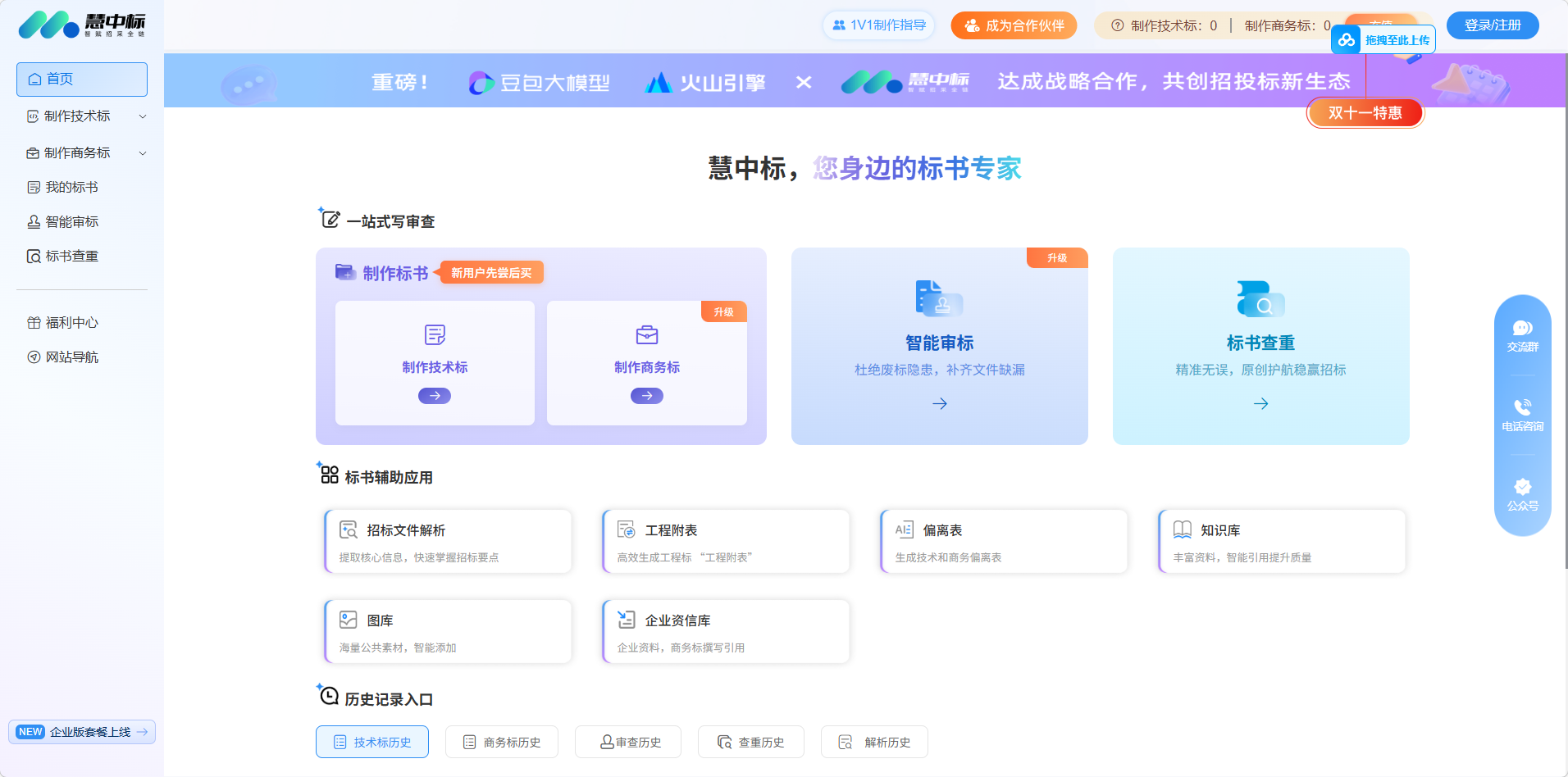Click the 电话咨询 phone icon
The height and width of the screenshot is (777, 1568).
1523,407
